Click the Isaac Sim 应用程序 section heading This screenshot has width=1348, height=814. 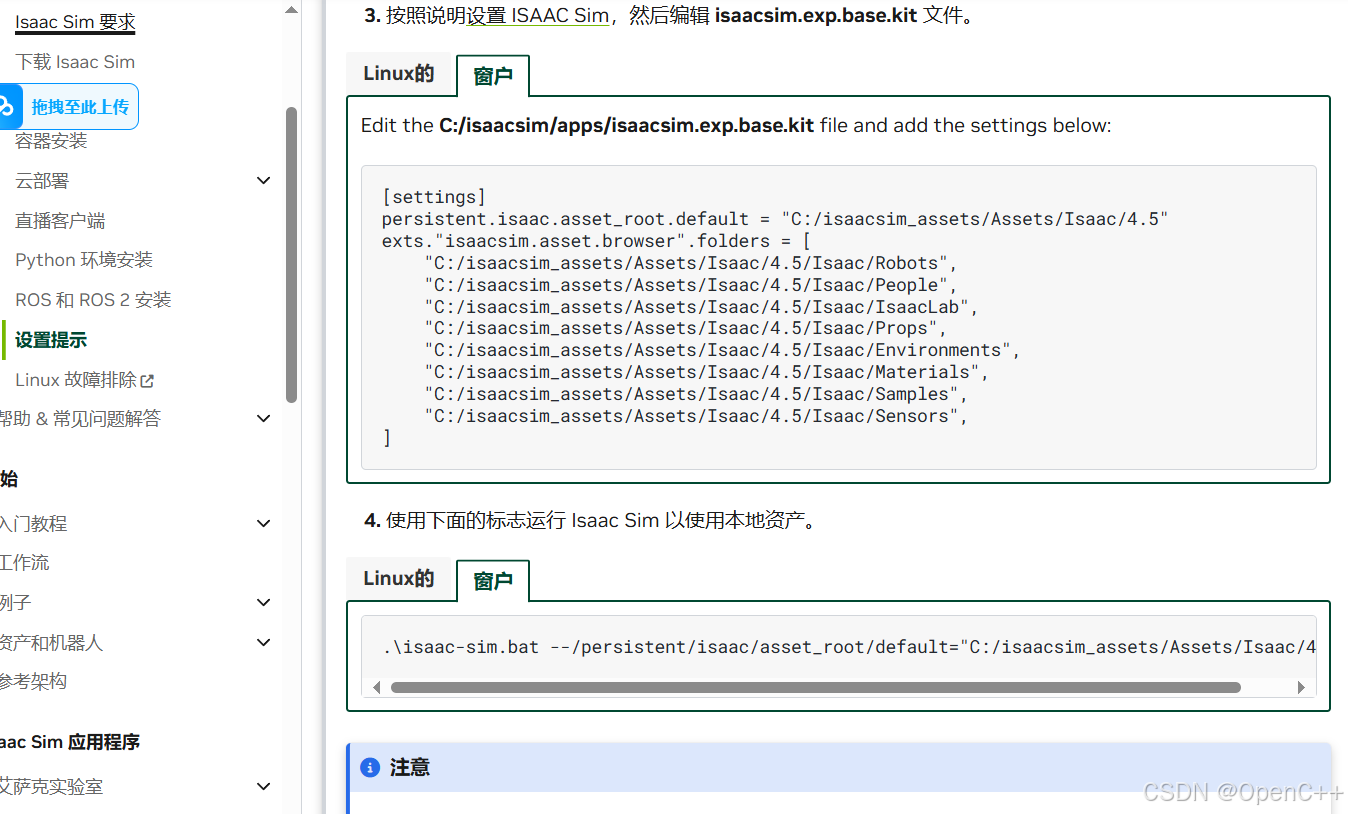[x=70, y=742]
